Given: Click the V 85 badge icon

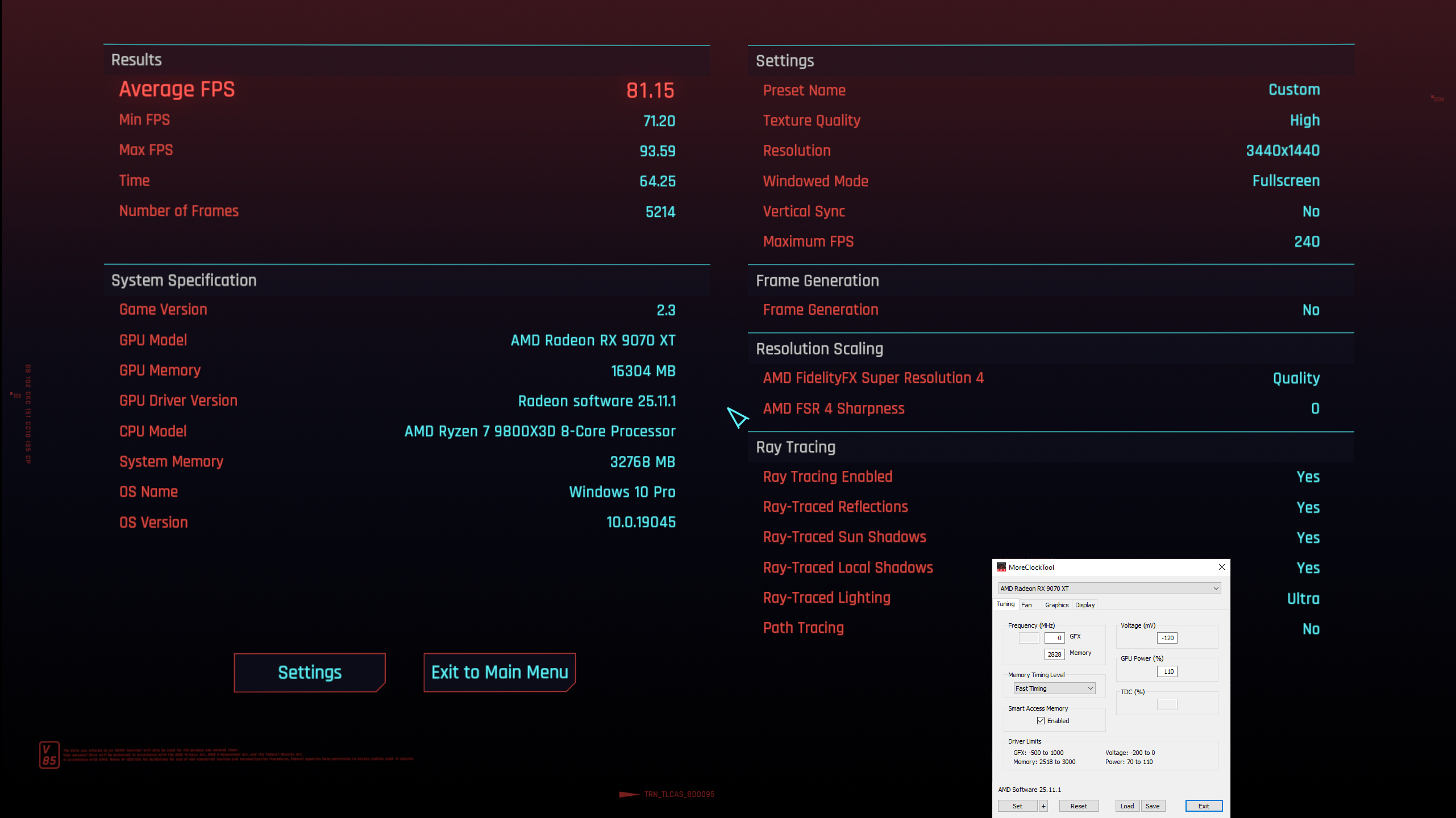Looking at the screenshot, I should click(x=49, y=755).
